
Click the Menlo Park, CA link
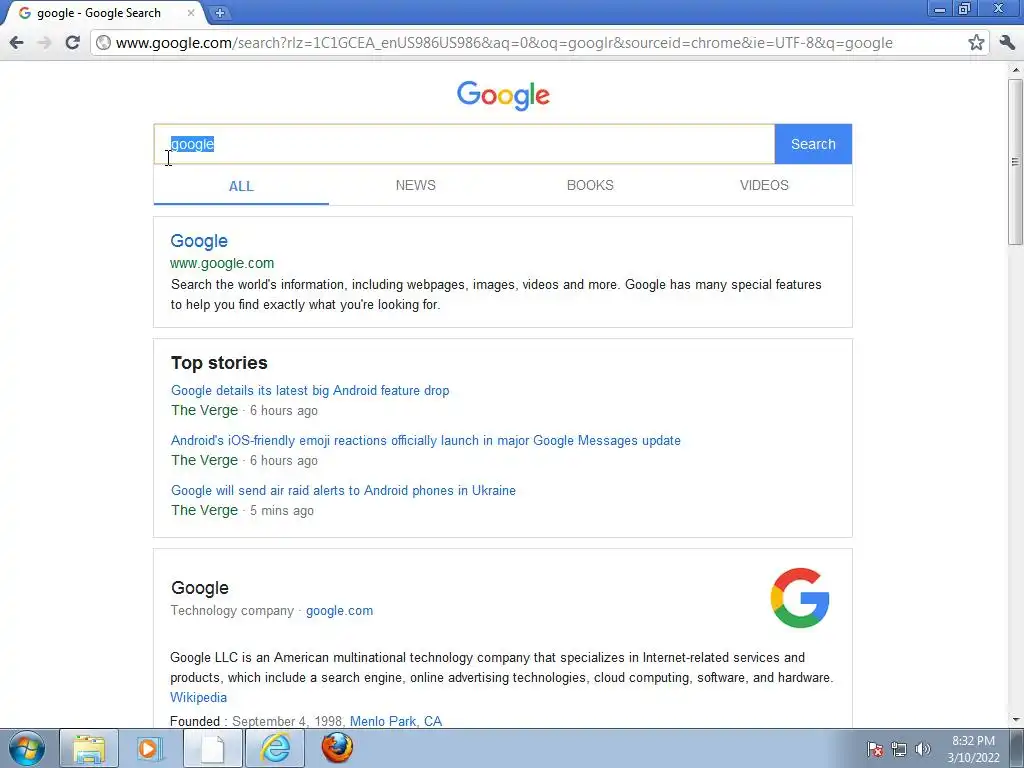pos(396,721)
